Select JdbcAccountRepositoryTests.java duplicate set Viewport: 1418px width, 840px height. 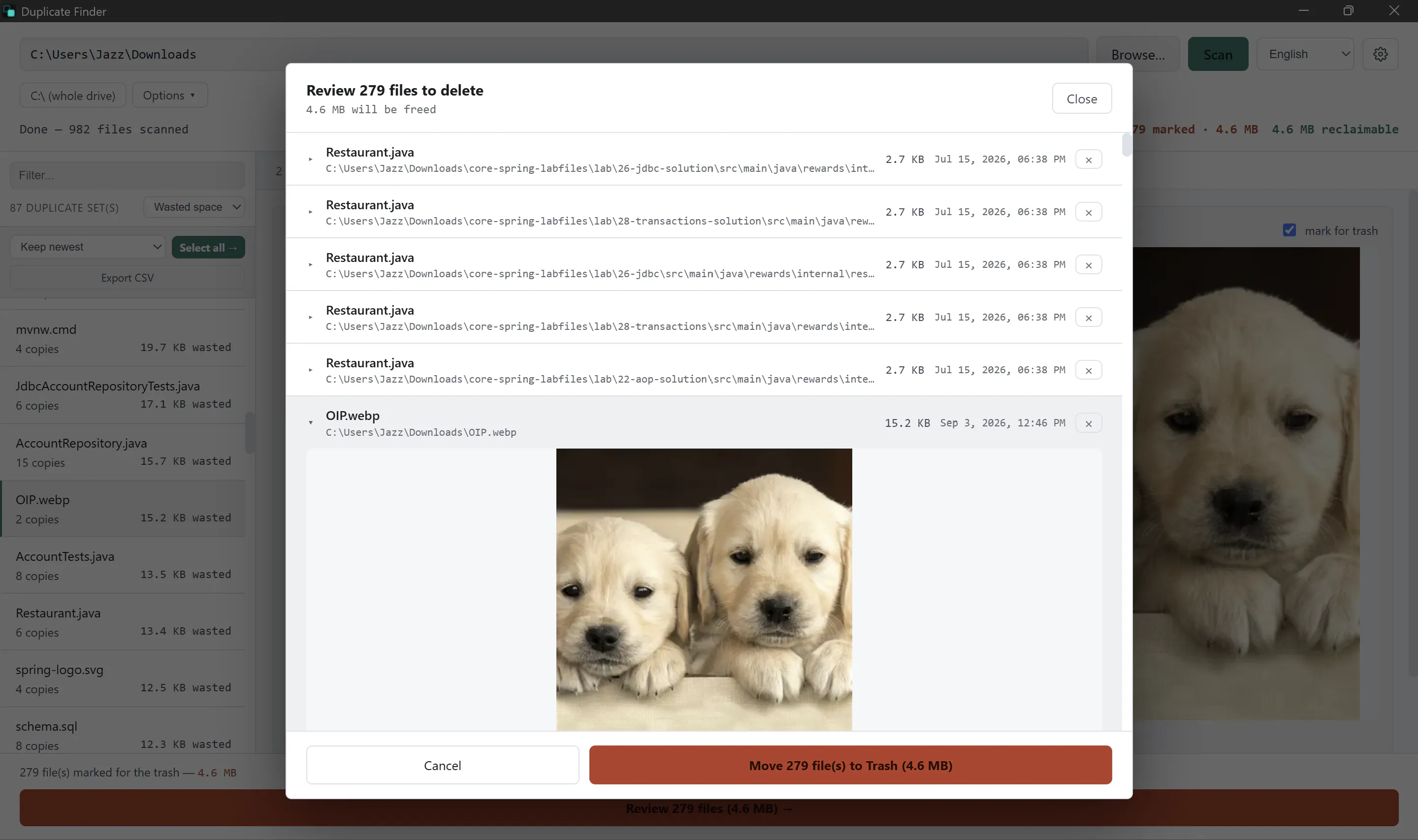point(123,395)
